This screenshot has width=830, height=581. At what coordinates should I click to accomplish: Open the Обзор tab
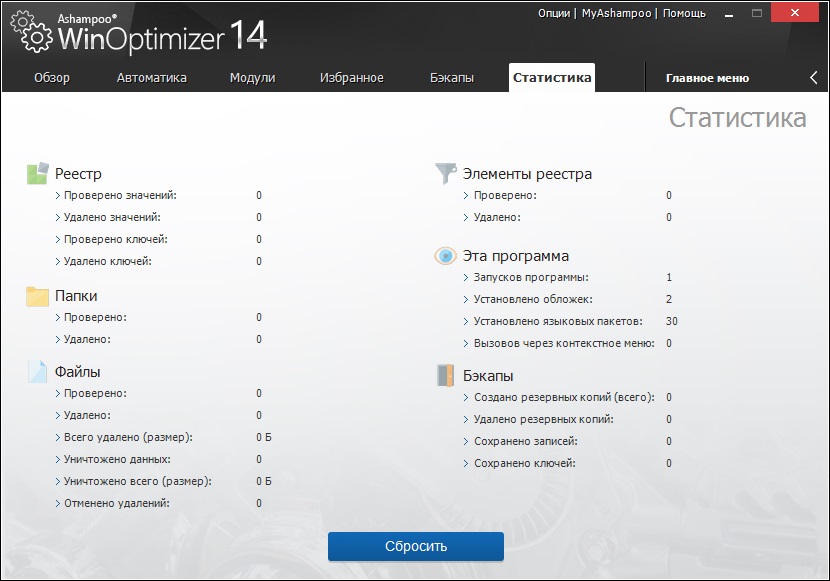pos(52,78)
